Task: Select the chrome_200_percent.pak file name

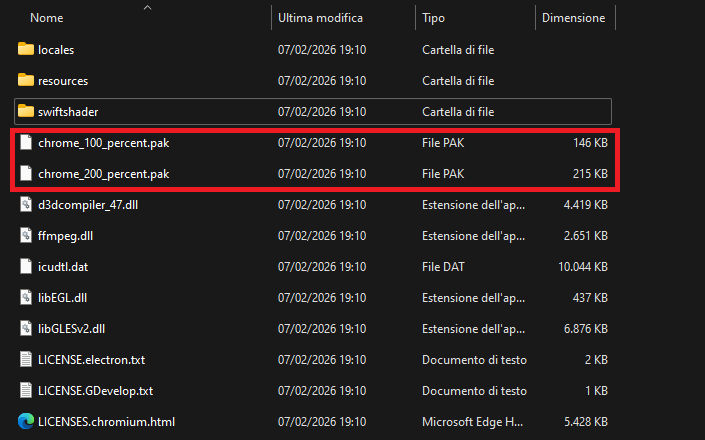Action: tap(103, 174)
